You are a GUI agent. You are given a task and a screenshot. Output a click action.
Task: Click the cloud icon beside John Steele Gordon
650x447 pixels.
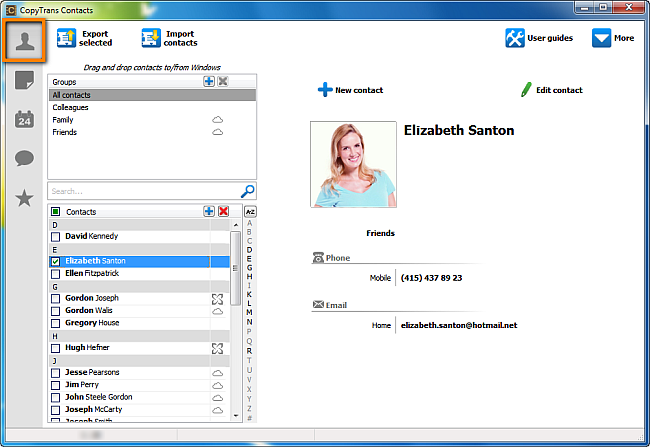(x=218, y=398)
